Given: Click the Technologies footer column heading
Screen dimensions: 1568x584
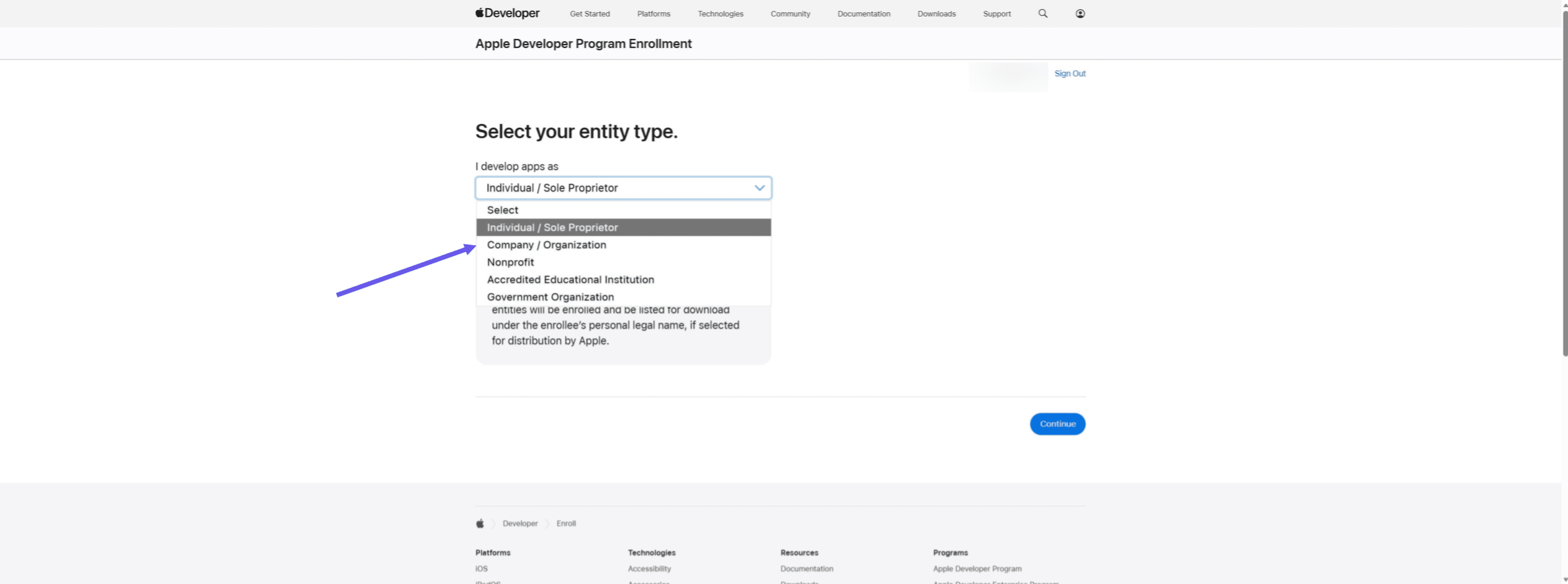Looking at the screenshot, I should pyautogui.click(x=651, y=553).
